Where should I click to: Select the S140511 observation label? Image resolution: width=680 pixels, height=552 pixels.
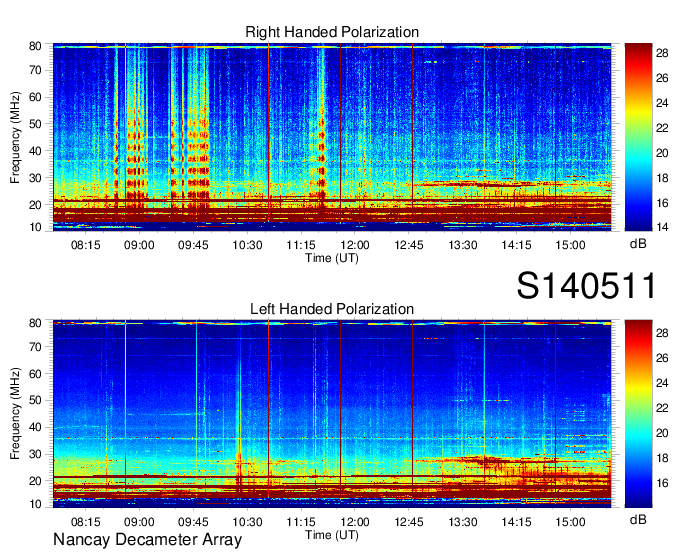point(586,286)
